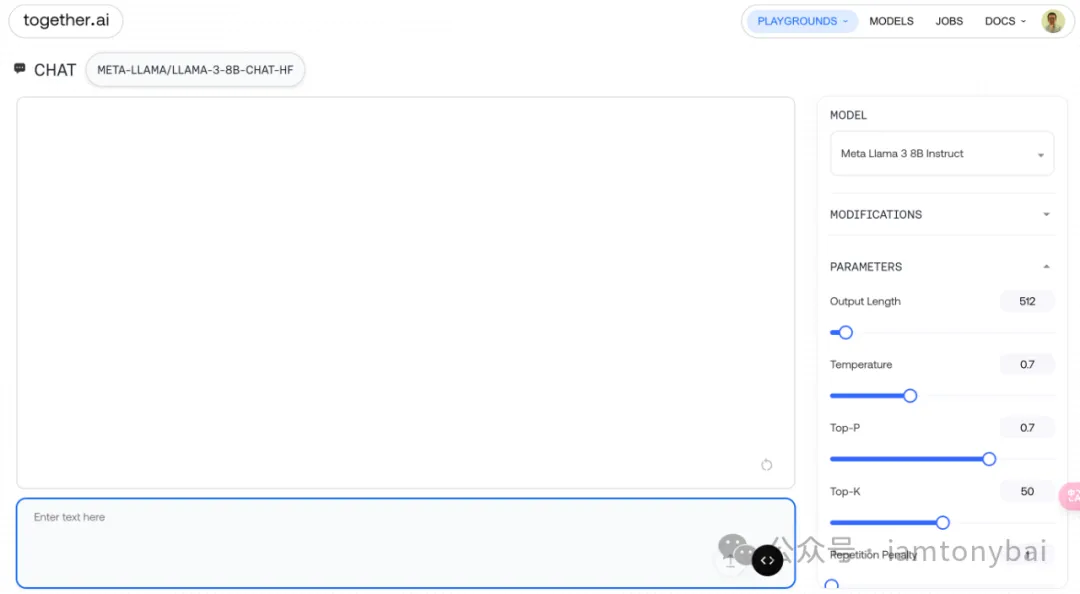Edit the Top-P value field

pos(1026,428)
